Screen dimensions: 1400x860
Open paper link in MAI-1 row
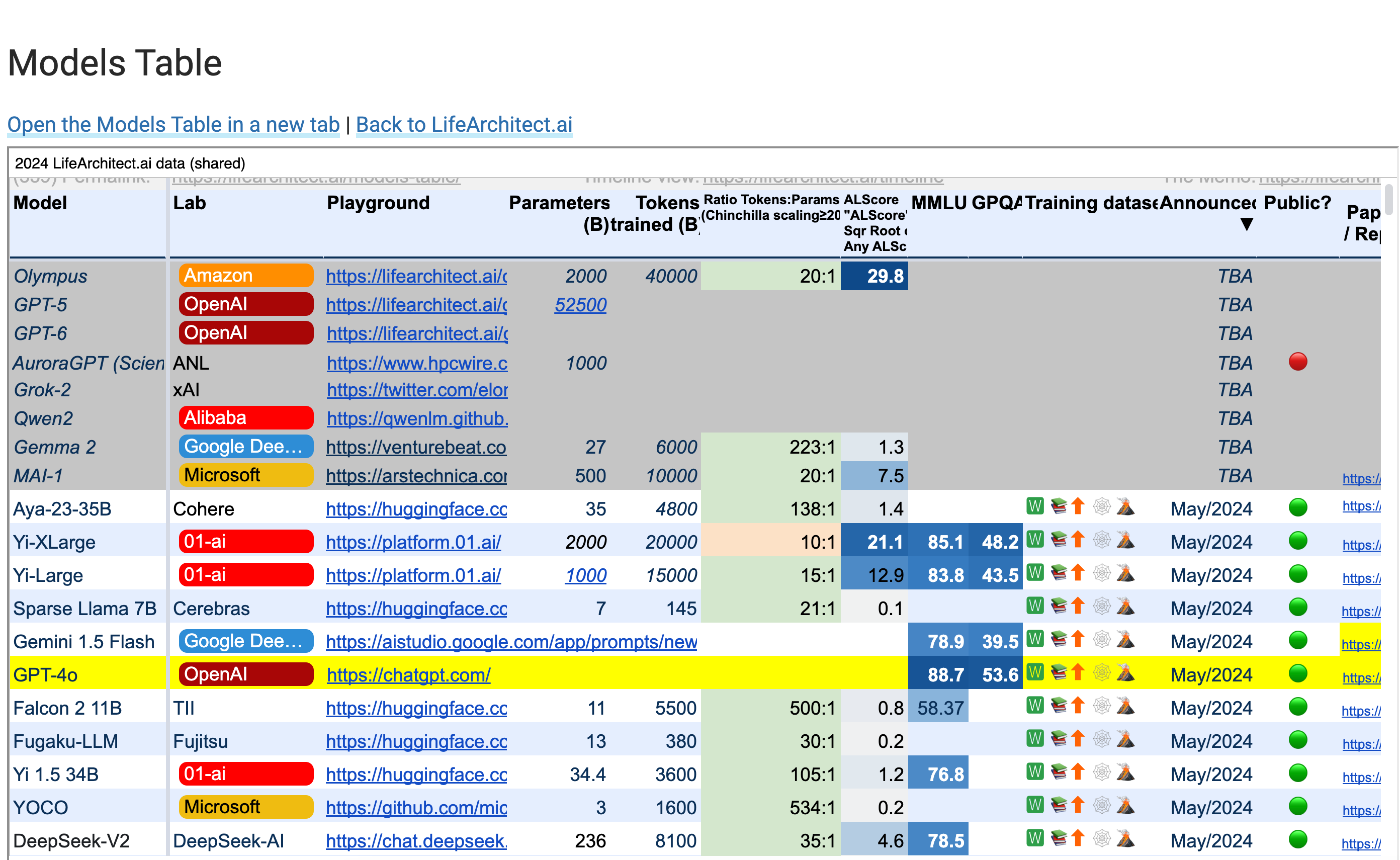pos(1361,478)
